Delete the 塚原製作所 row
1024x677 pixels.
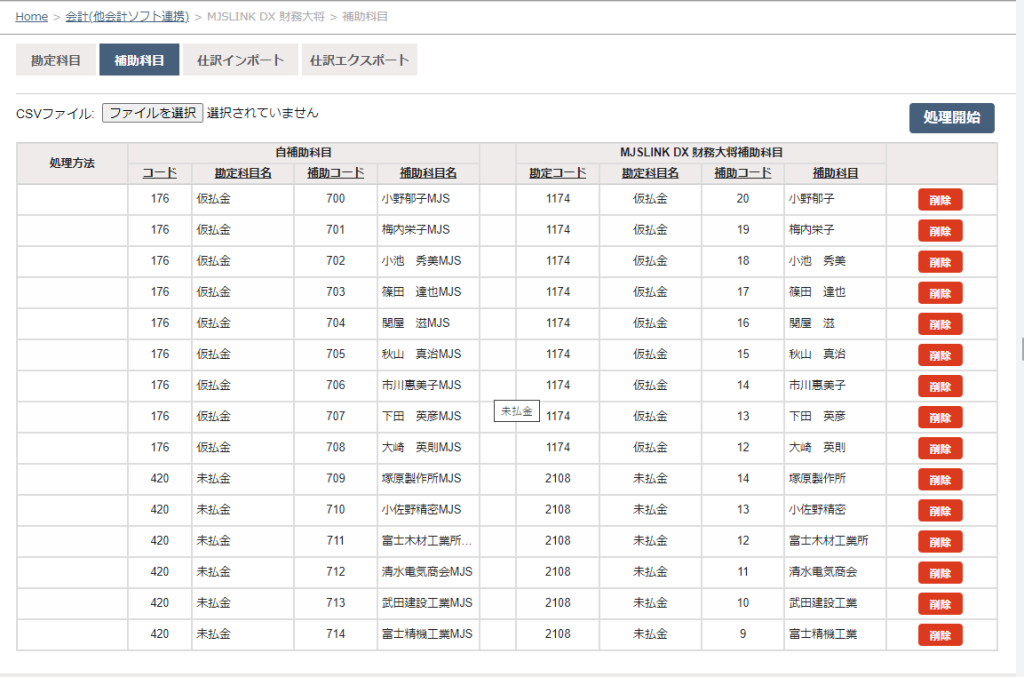(x=940, y=480)
